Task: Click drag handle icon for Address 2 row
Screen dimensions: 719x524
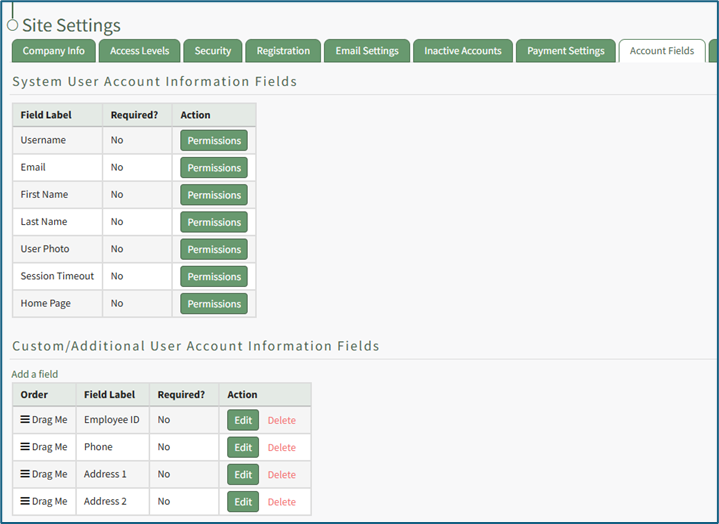Action: (25, 501)
